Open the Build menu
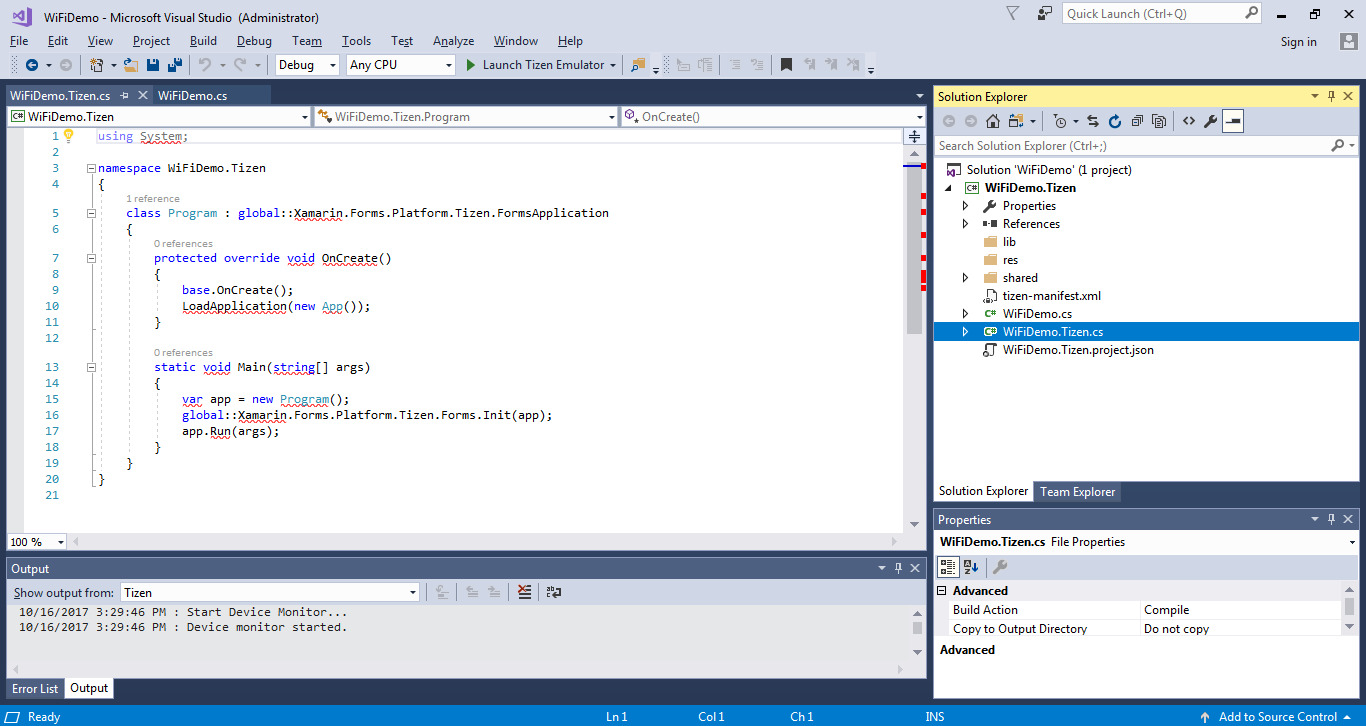 (x=203, y=41)
